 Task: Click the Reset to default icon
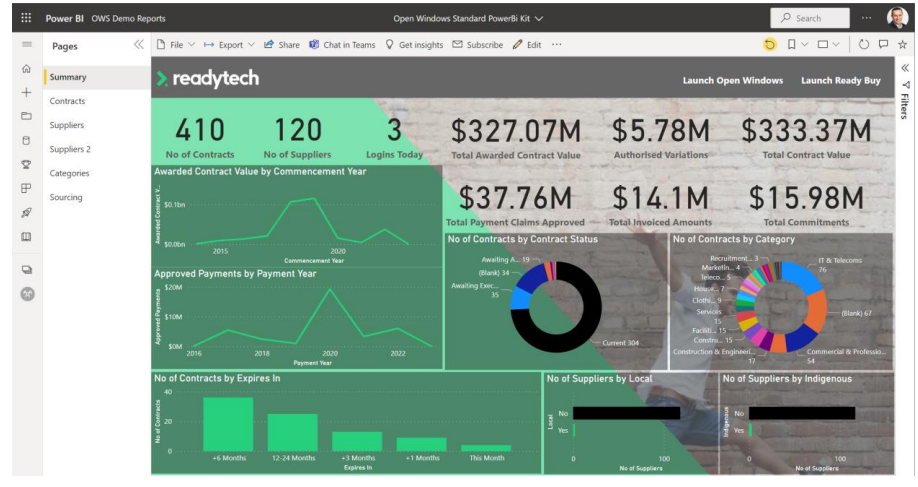[770, 44]
